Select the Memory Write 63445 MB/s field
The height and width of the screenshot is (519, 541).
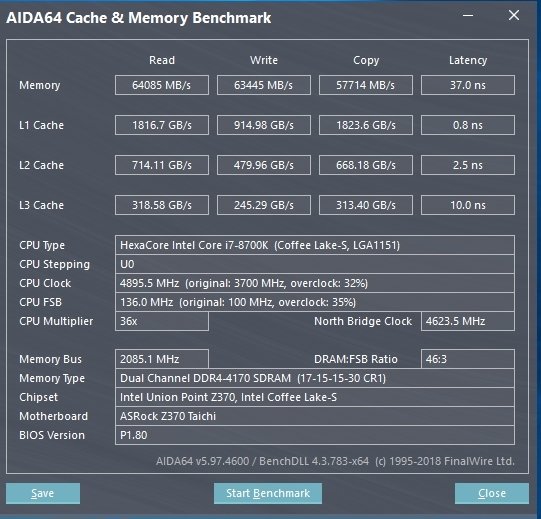coord(264,85)
